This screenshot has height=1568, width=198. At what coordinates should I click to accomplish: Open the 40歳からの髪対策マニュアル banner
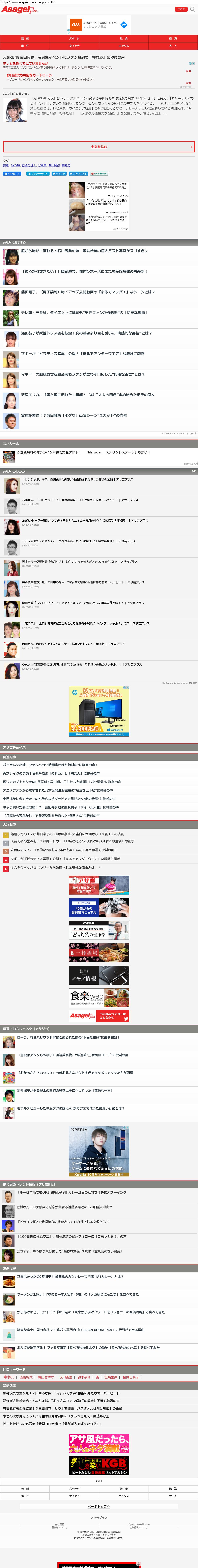(99, 907)
